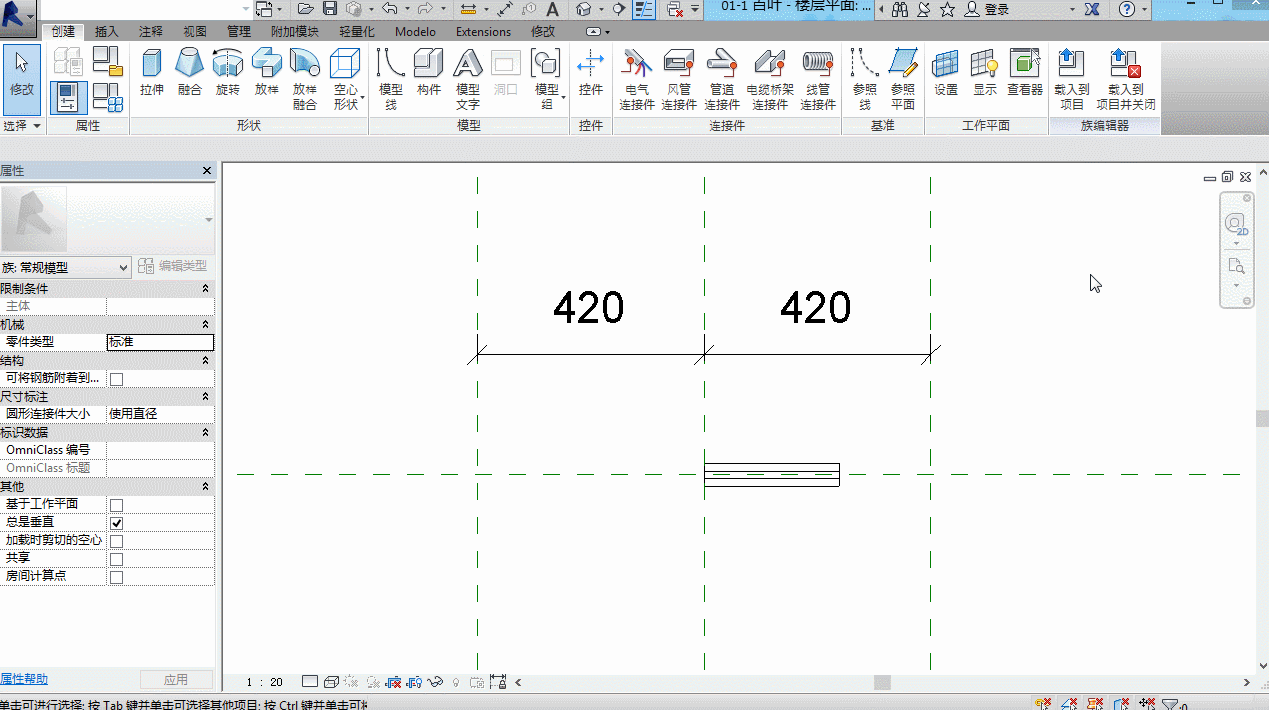This screenshot has height=710, width=1269.
Task: Collapse the 限制条件 section
Action: (x=206, y=289)
